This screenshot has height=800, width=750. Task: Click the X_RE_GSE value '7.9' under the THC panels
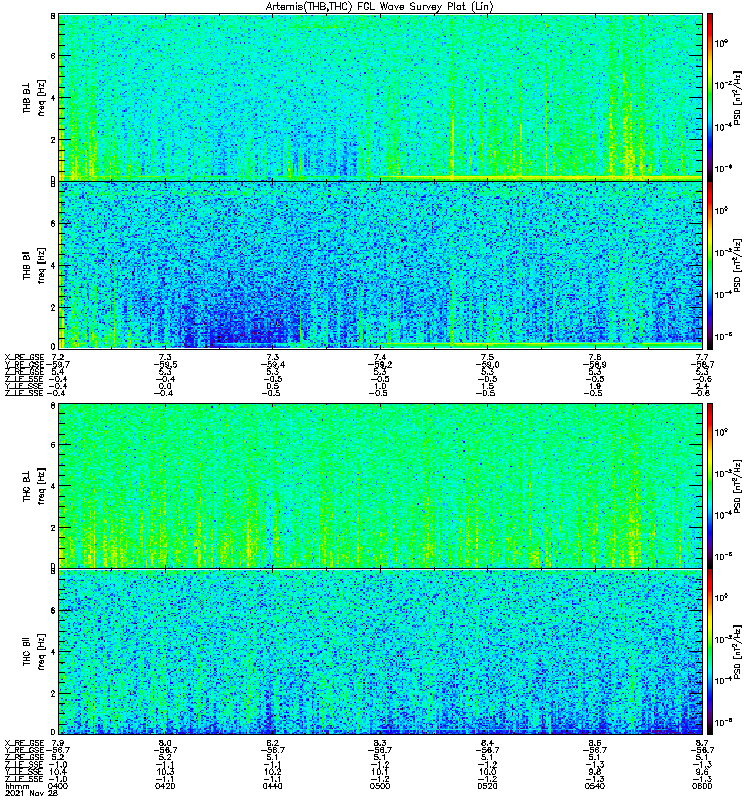58,743
